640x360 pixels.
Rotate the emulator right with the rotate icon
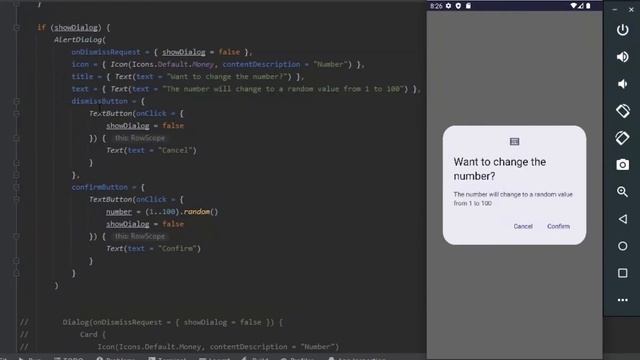[x=622, y=138]
